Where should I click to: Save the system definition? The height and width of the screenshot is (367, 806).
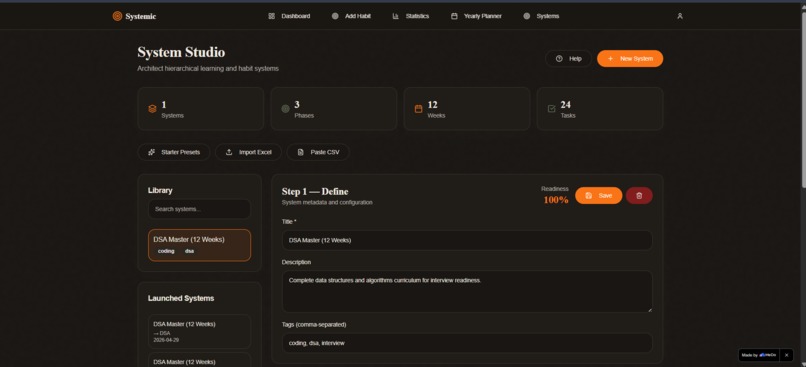tap(598, 195)
